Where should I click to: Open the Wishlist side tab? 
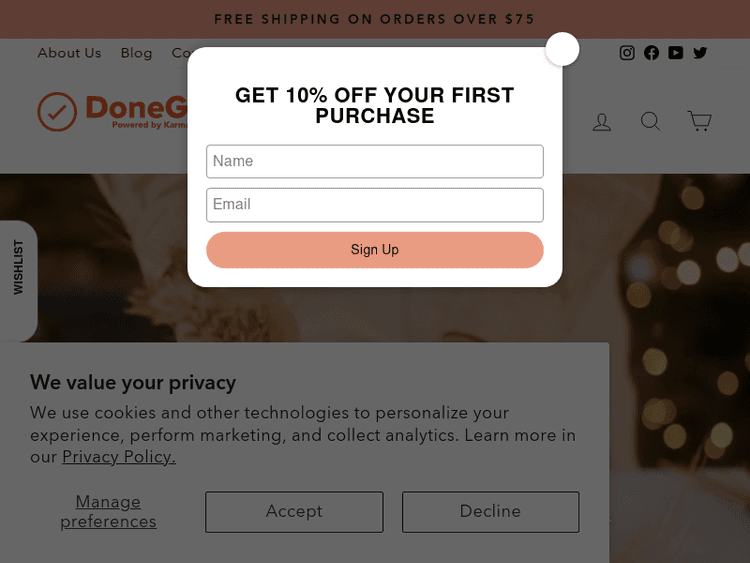18,267
